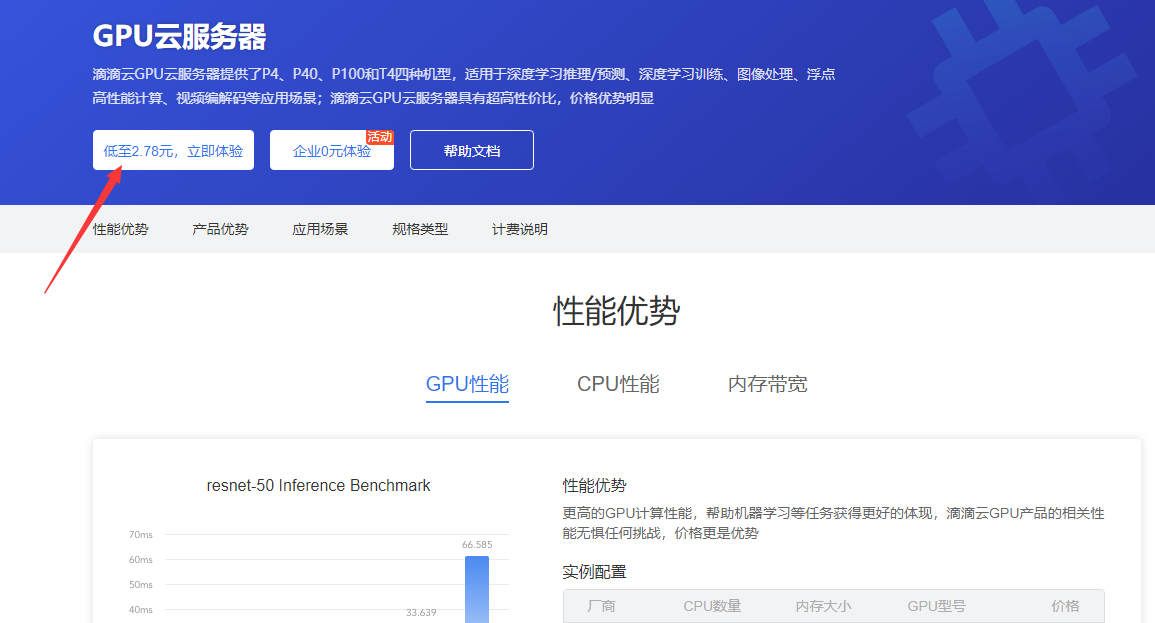1155x623 pixels.
Task: Click the large 性能优势 section heading
Action: click(617, 311)
